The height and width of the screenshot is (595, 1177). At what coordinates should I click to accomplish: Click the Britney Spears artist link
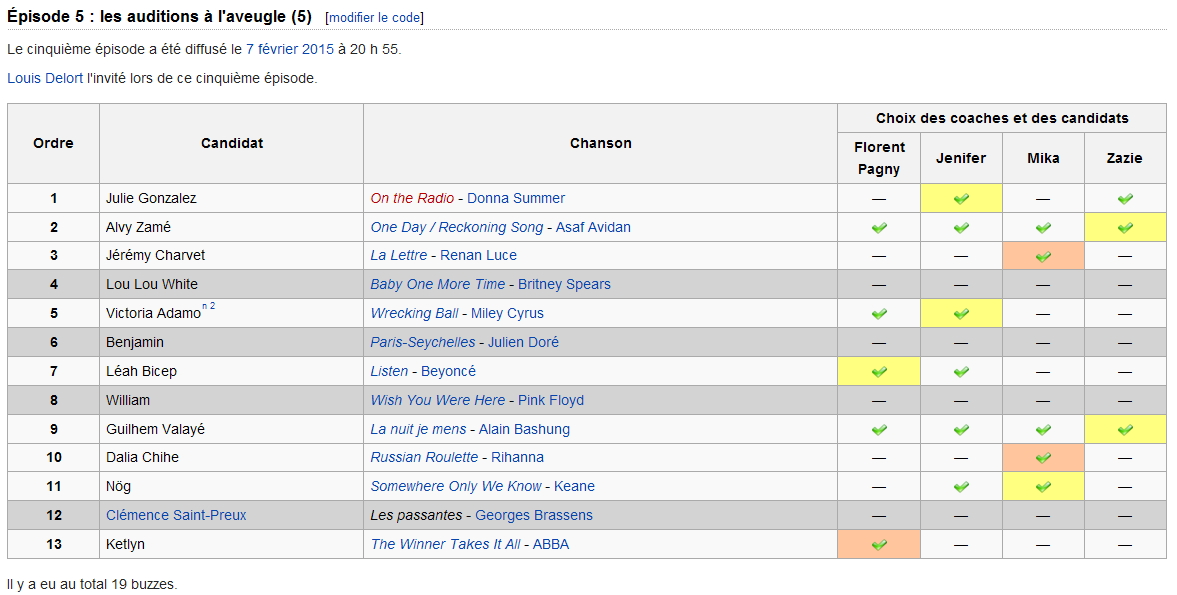(564, 284)
